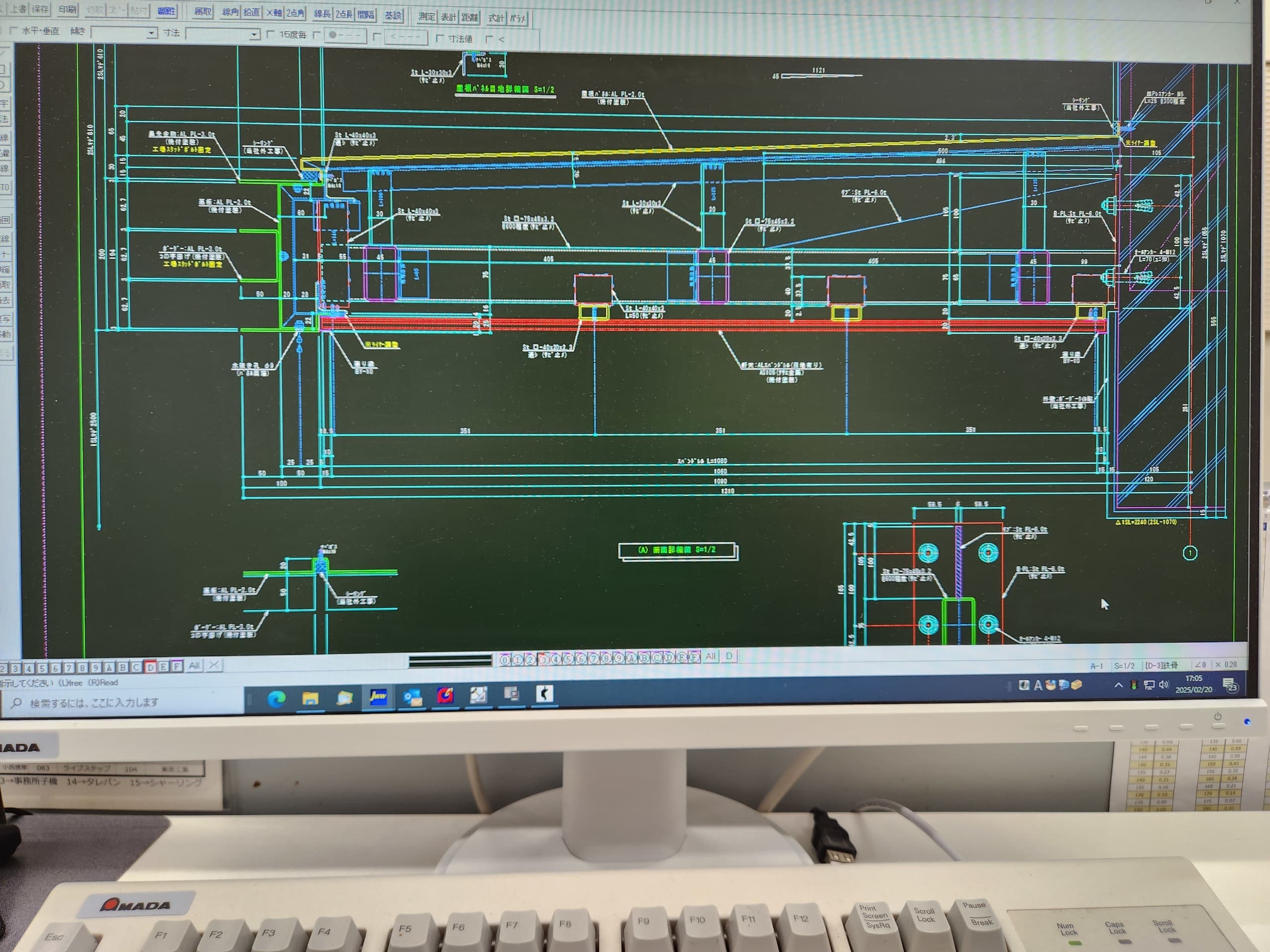Select the 線角 line angle tool
This screenshot has height=952, width=1270.
coord(230,12)
